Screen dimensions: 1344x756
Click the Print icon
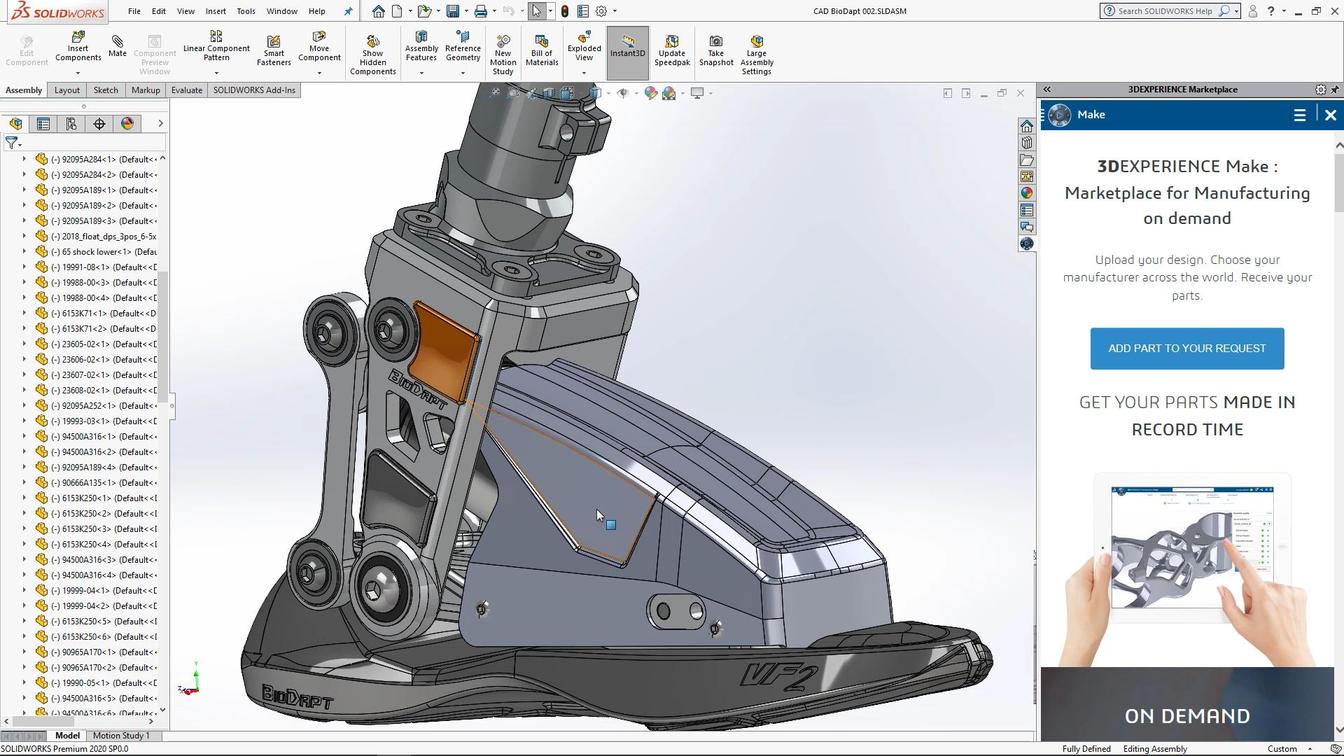point(480,11)
